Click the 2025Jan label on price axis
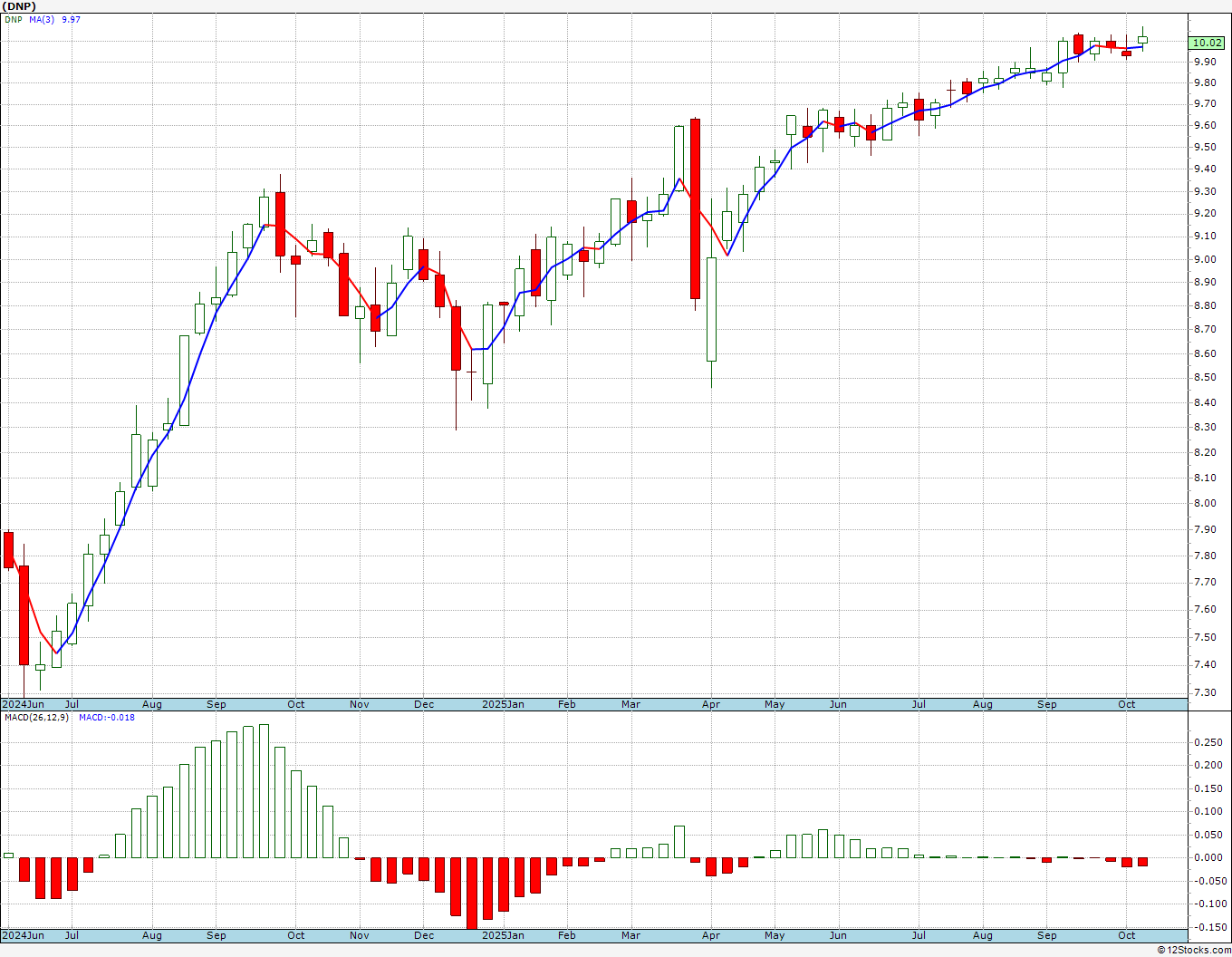Image resolution: width=1232 pixels, height=957 pixels. pos(503,704)
